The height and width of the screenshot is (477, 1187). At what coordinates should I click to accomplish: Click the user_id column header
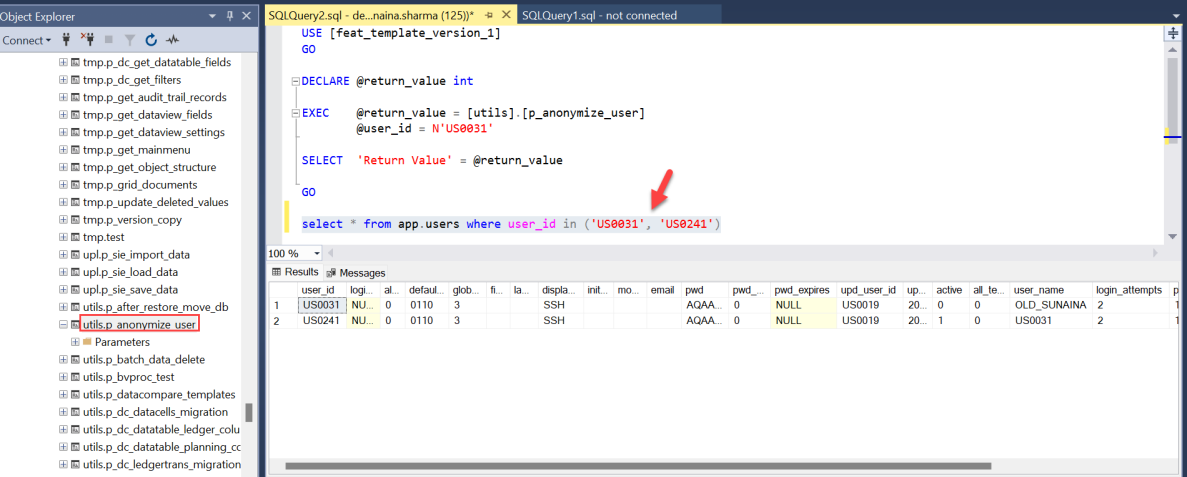(322, 290)
